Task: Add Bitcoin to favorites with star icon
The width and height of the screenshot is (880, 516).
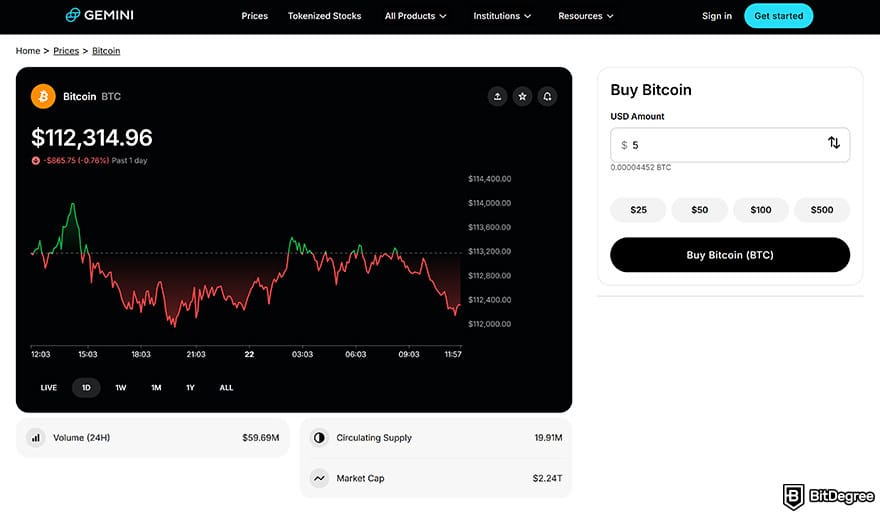Action: click(522, 97)
